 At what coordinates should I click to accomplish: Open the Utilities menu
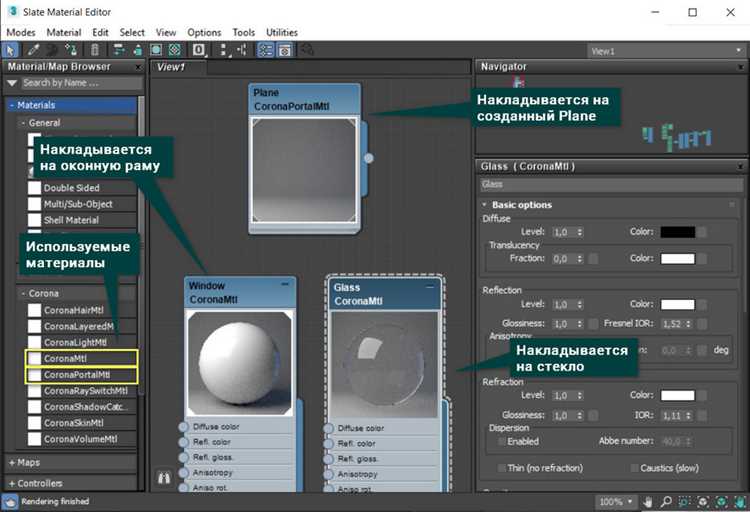click(x=282, y=33)
